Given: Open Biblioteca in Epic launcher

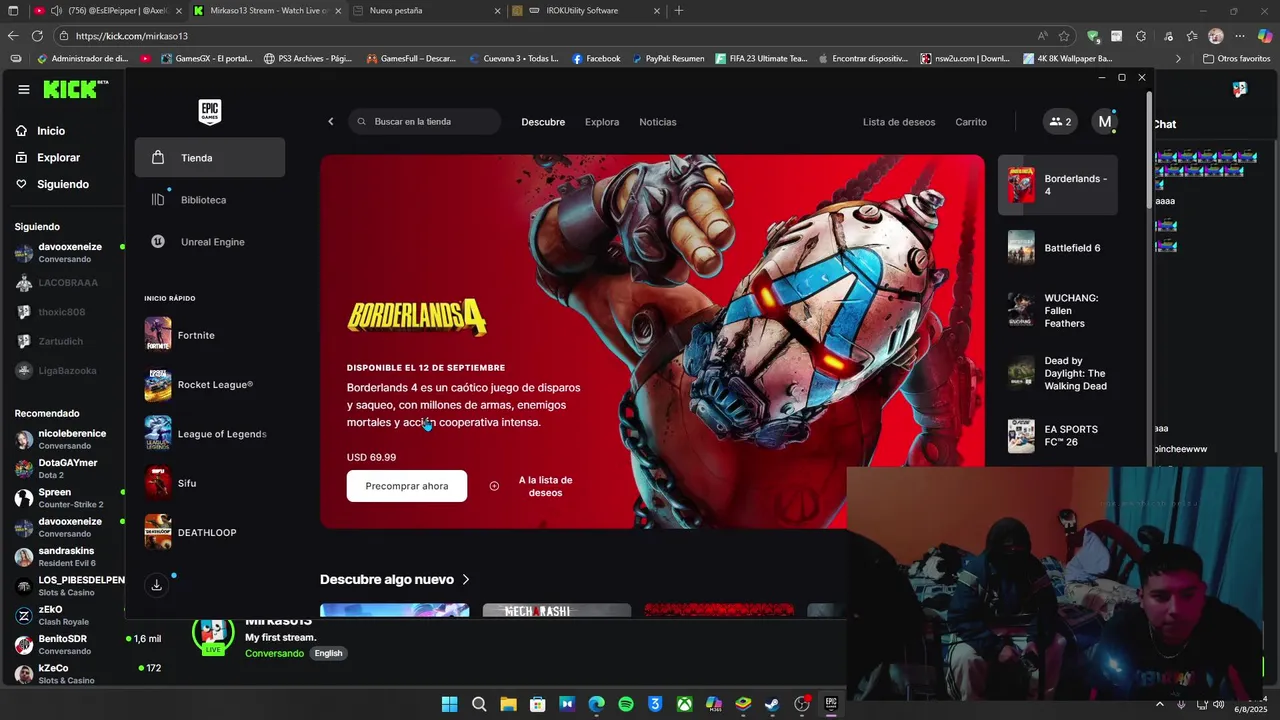Looking at the screenshot, I should (203, 200).
